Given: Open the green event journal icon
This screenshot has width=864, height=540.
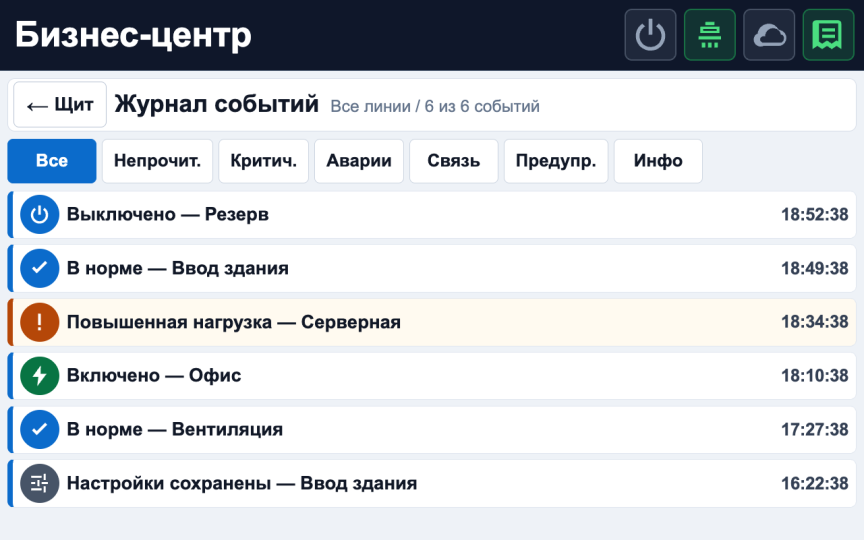Looking at the screenshot, I should [x=828, y=35].
